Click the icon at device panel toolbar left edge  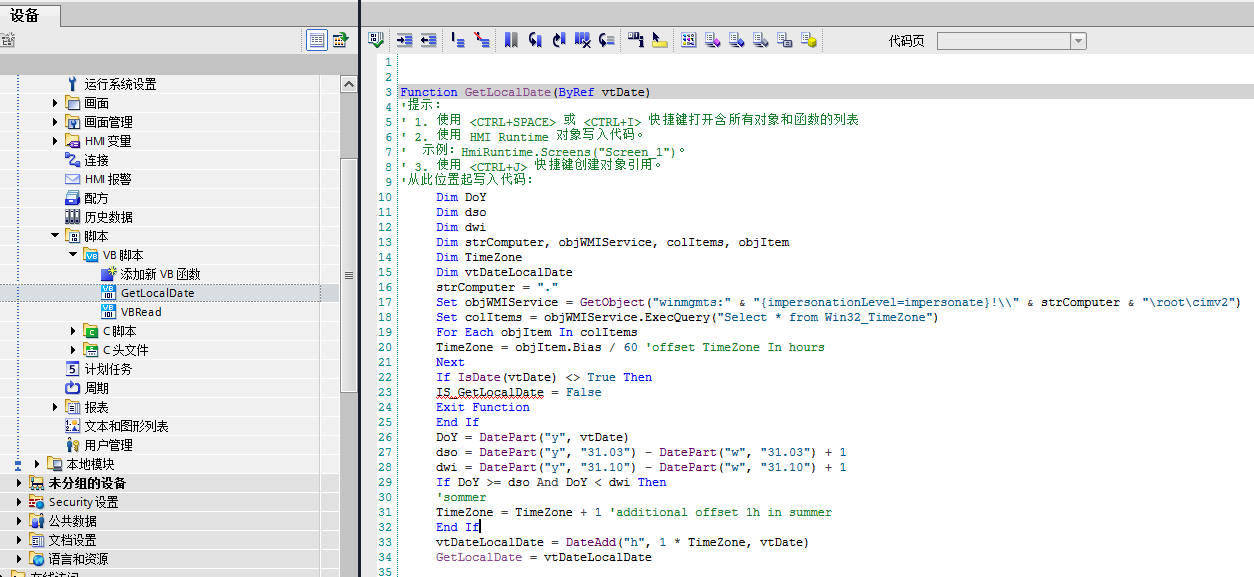(7, 40)
